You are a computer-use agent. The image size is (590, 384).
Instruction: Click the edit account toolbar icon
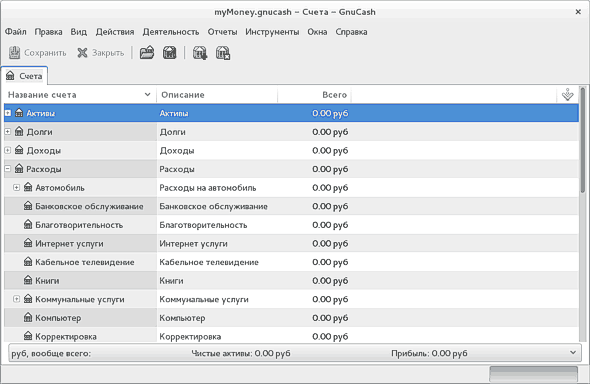(170, 53)
